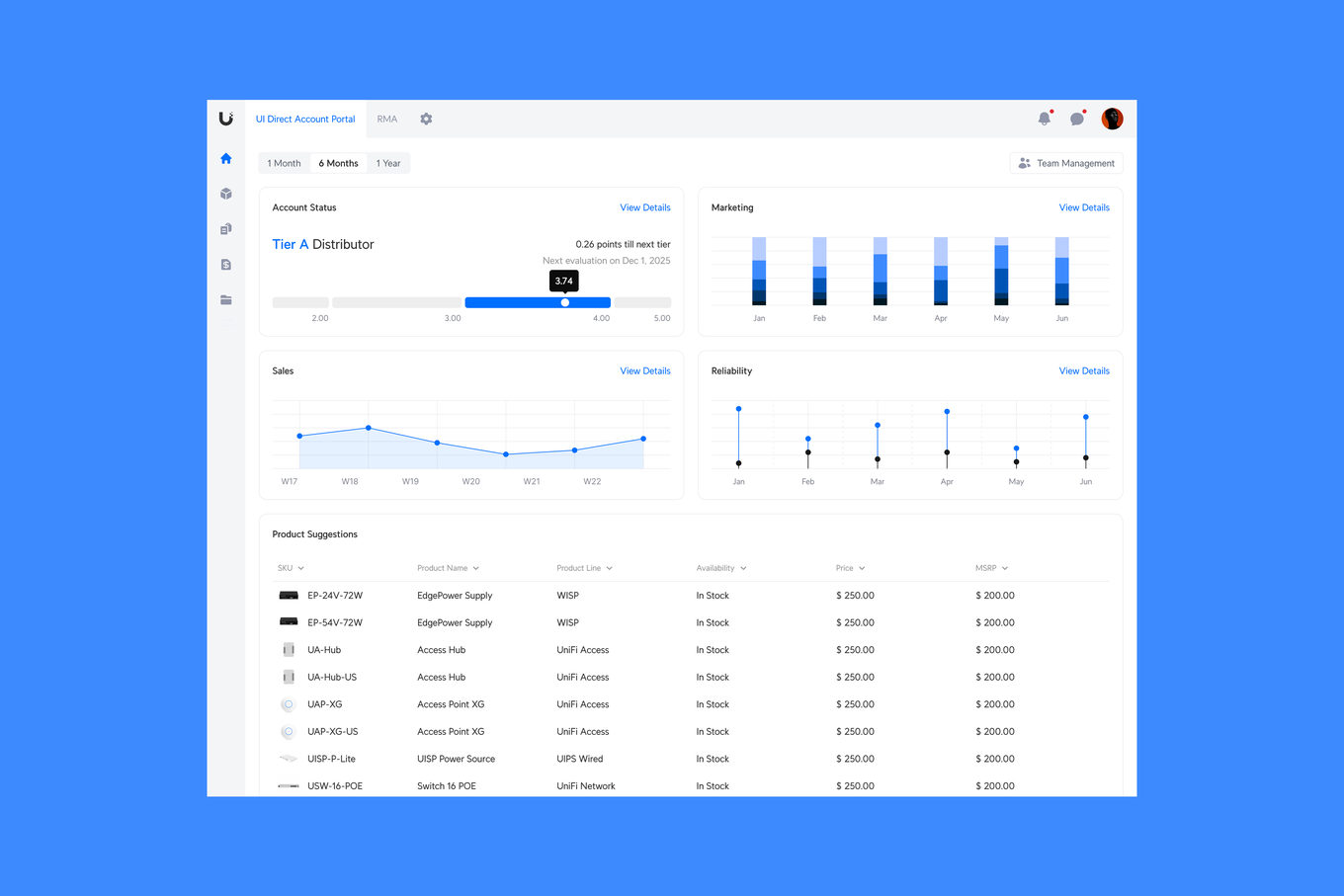The height and width of the screenshot is (896, 1344).
Task: Open the Products cube icon in sidebar
Action: 226,194
